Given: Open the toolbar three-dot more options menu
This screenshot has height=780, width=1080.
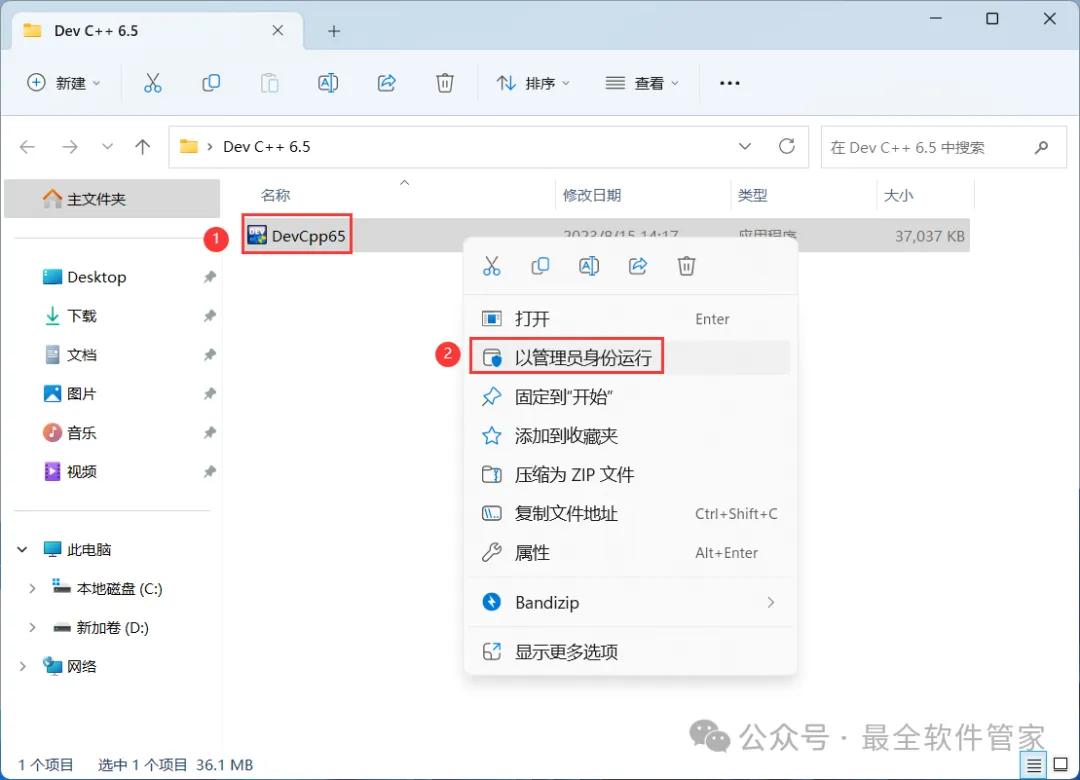Looking at the screenshot, I should pyautogui.click(x=729, y=83).
